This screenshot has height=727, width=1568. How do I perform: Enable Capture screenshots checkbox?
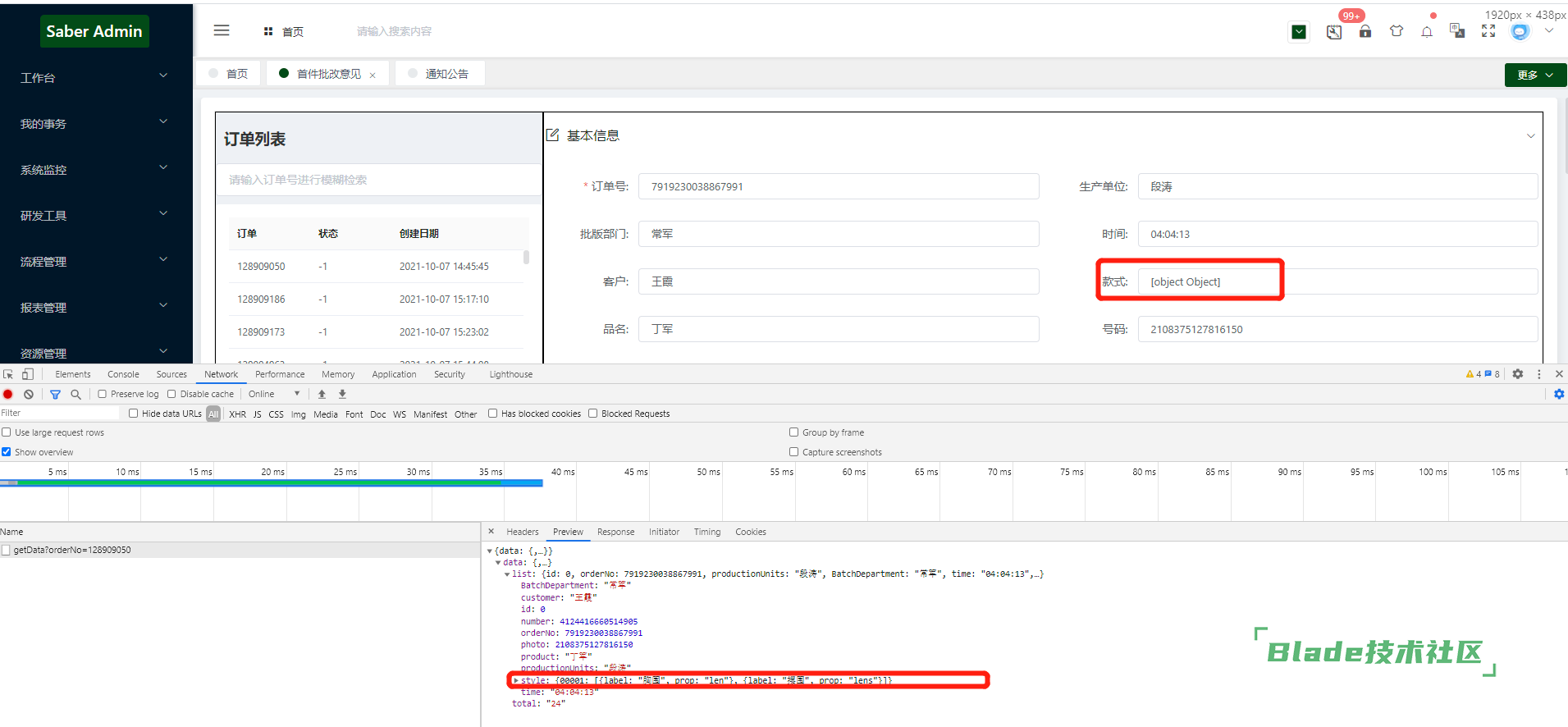[794, 452]
